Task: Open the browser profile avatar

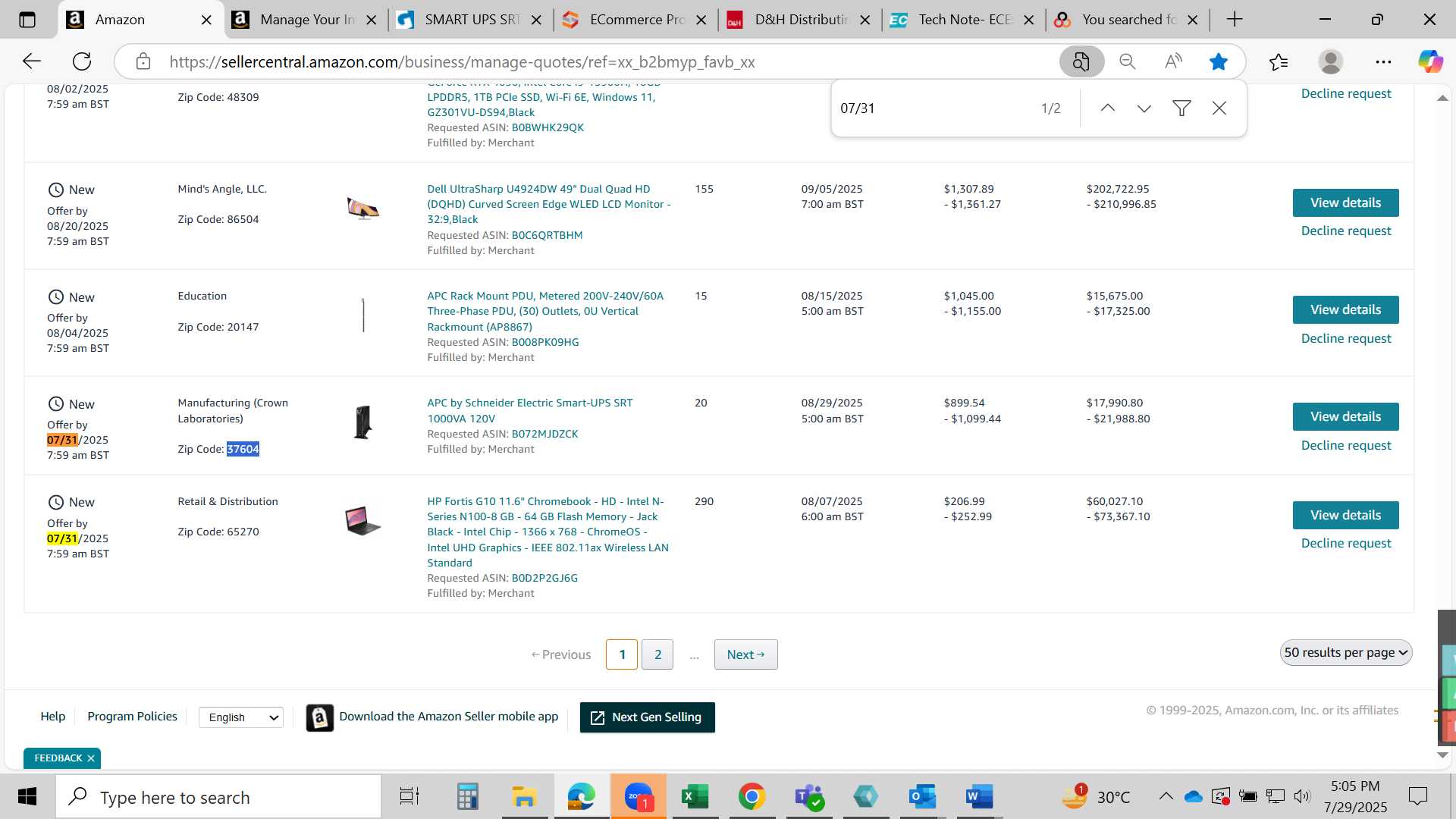Action: (x=1331, y=61)
